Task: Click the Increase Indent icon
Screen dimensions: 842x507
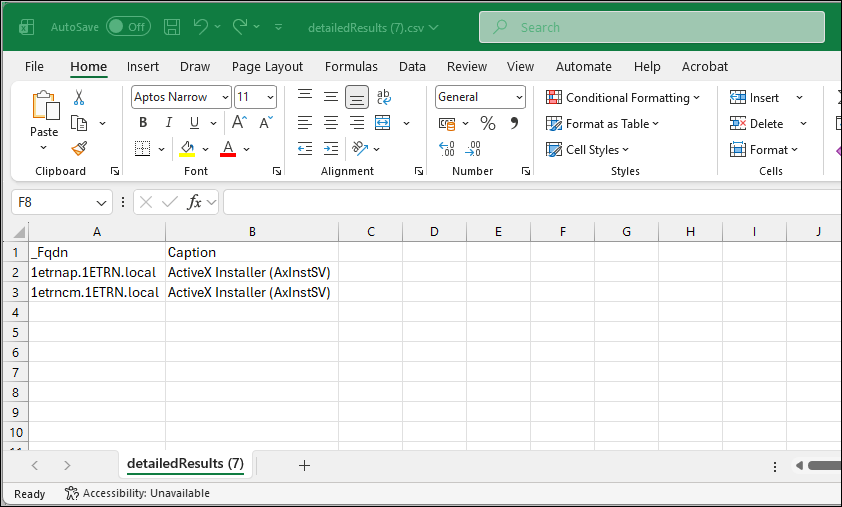Action: coord(330,149)
